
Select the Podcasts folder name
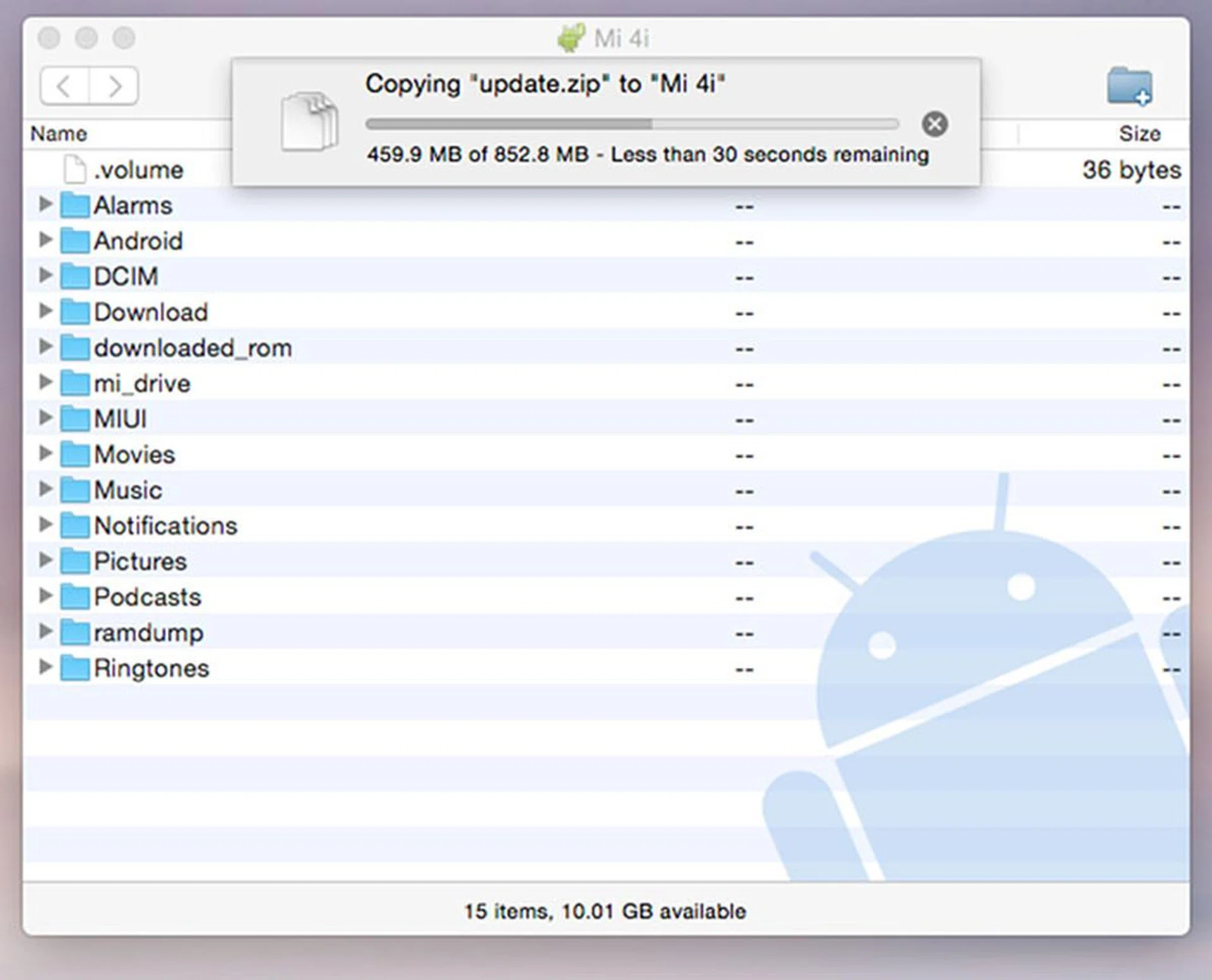pyautogui.click(x=147, y=597)
